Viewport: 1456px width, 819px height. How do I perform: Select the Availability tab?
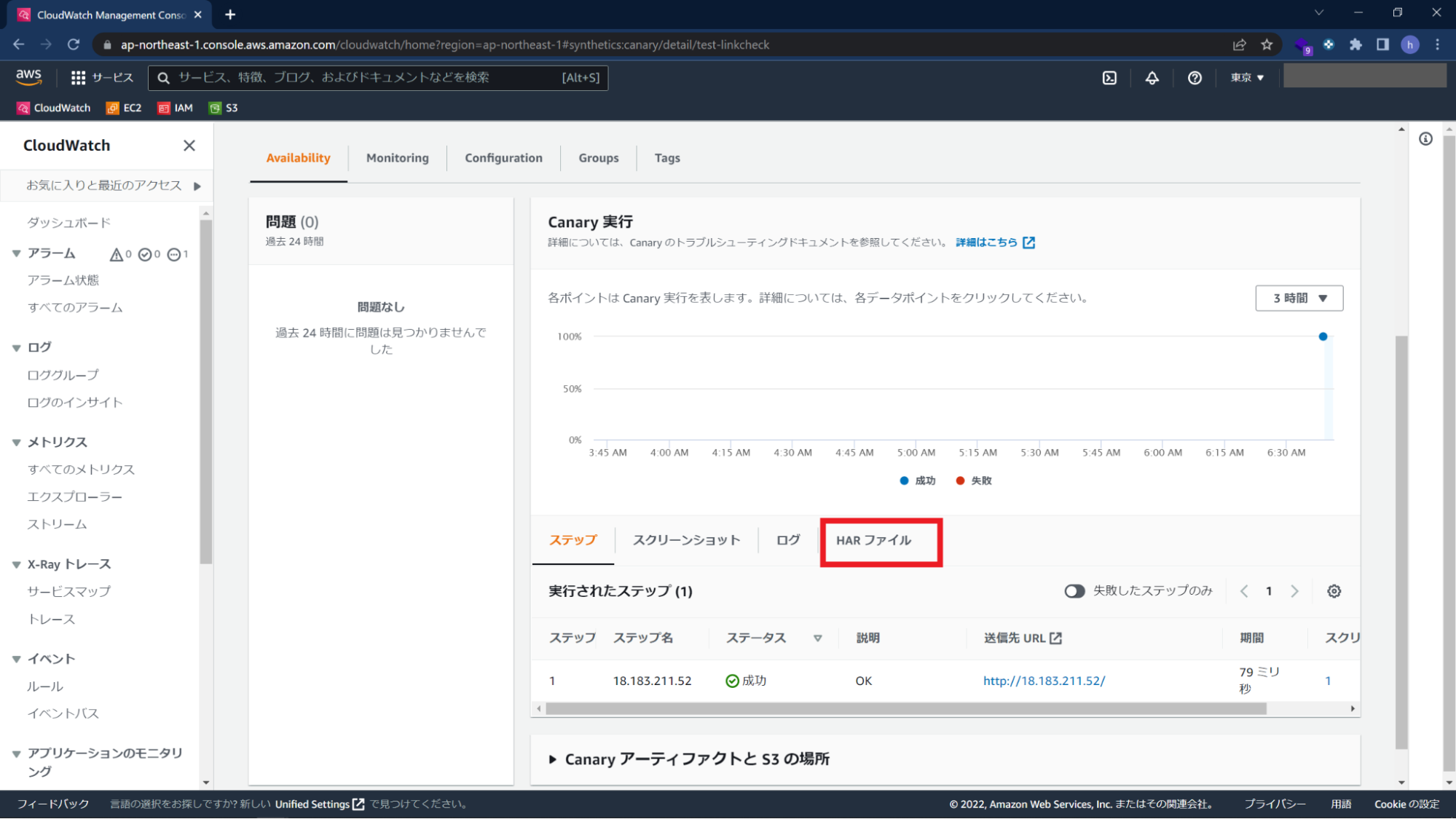298,158
